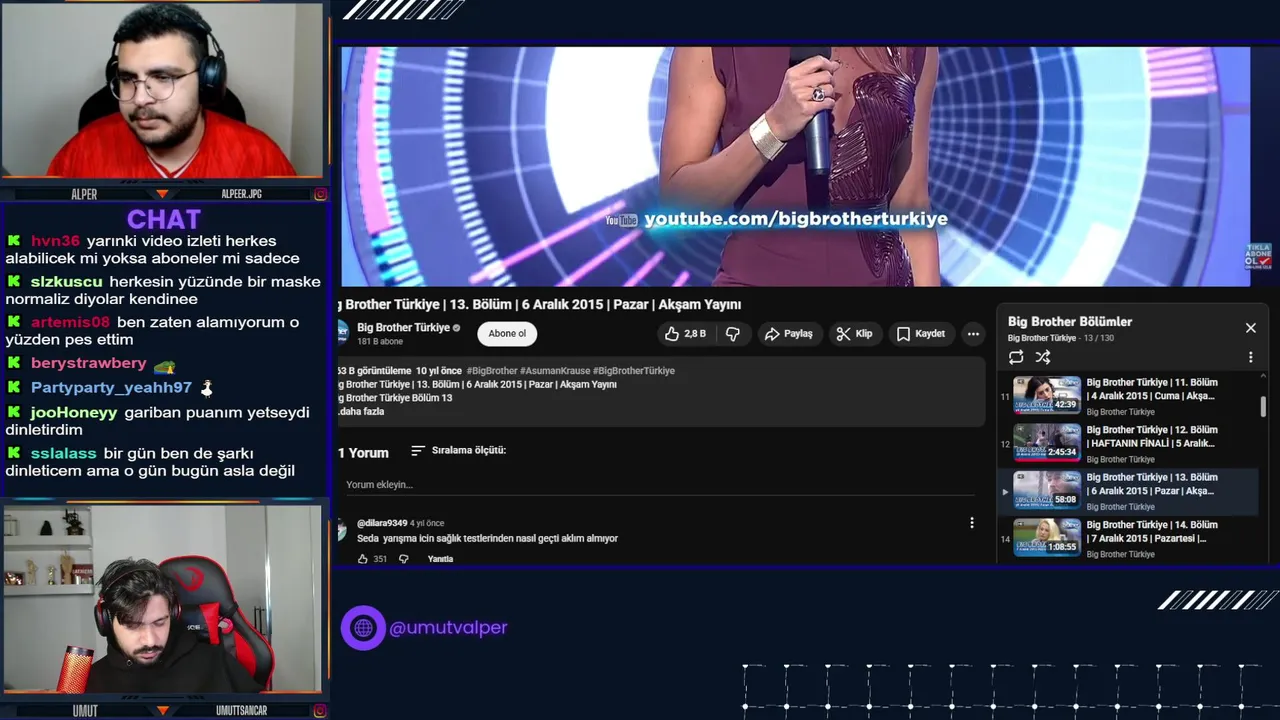Image resolution: width=1280 pixels, height=720 pixels.
Task: Create a clip with Klip button
Action: (x=855, y=334)
